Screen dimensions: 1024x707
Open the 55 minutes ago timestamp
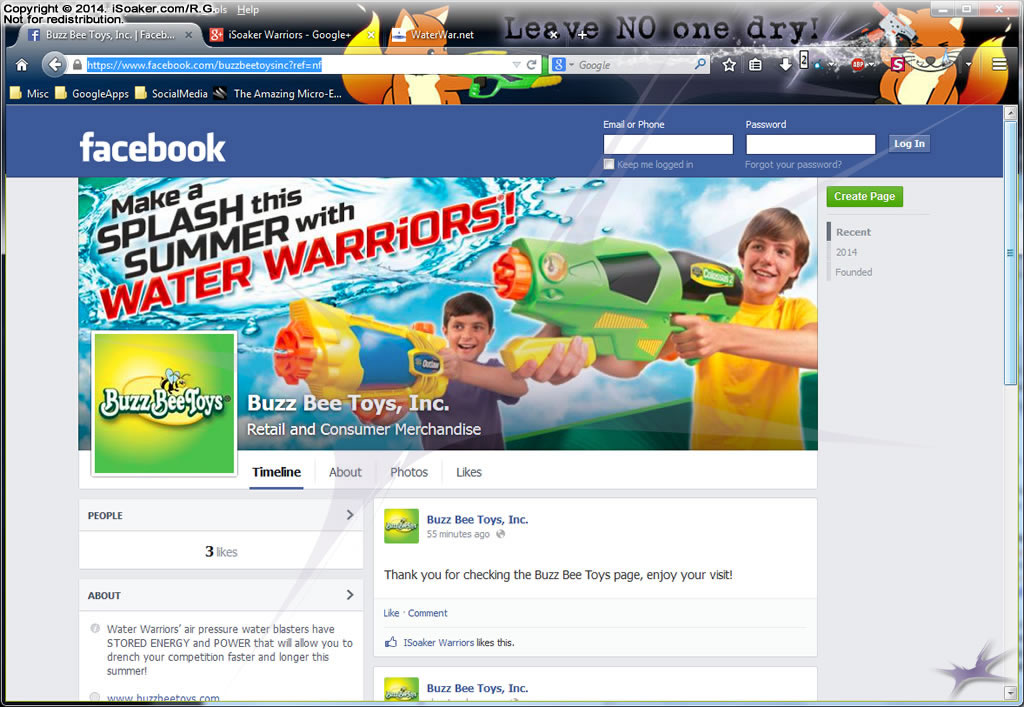click(458, 534)
